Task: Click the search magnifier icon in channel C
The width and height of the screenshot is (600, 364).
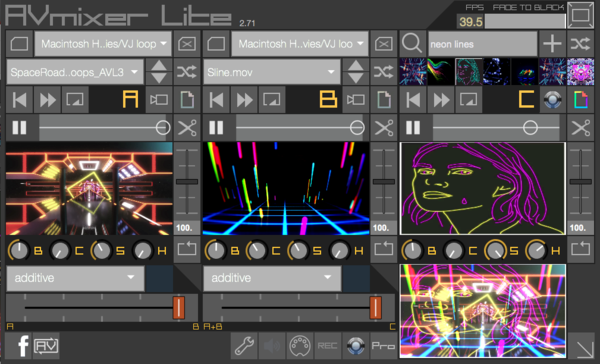Action: coord(412,44)
